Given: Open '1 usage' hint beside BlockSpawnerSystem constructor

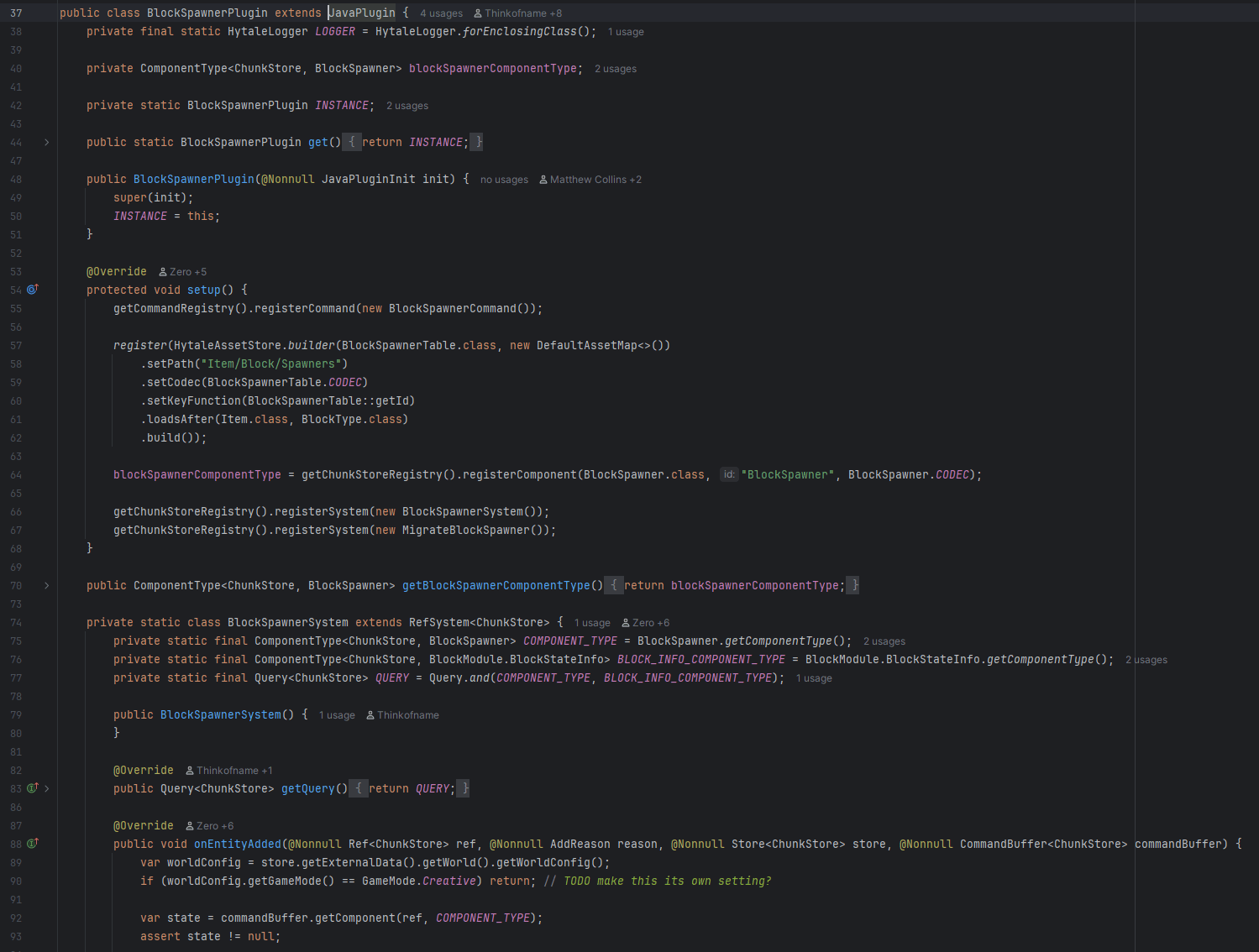Looking at the screenshot, I should (337, 714).
